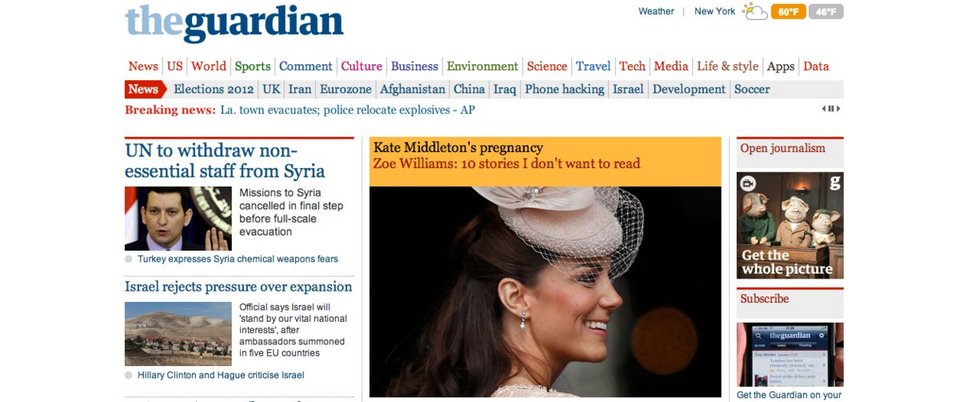This screenshot has width=960, height=402.
Task: Read the UN to withdraw staff headline
Action: coord(225,161)
